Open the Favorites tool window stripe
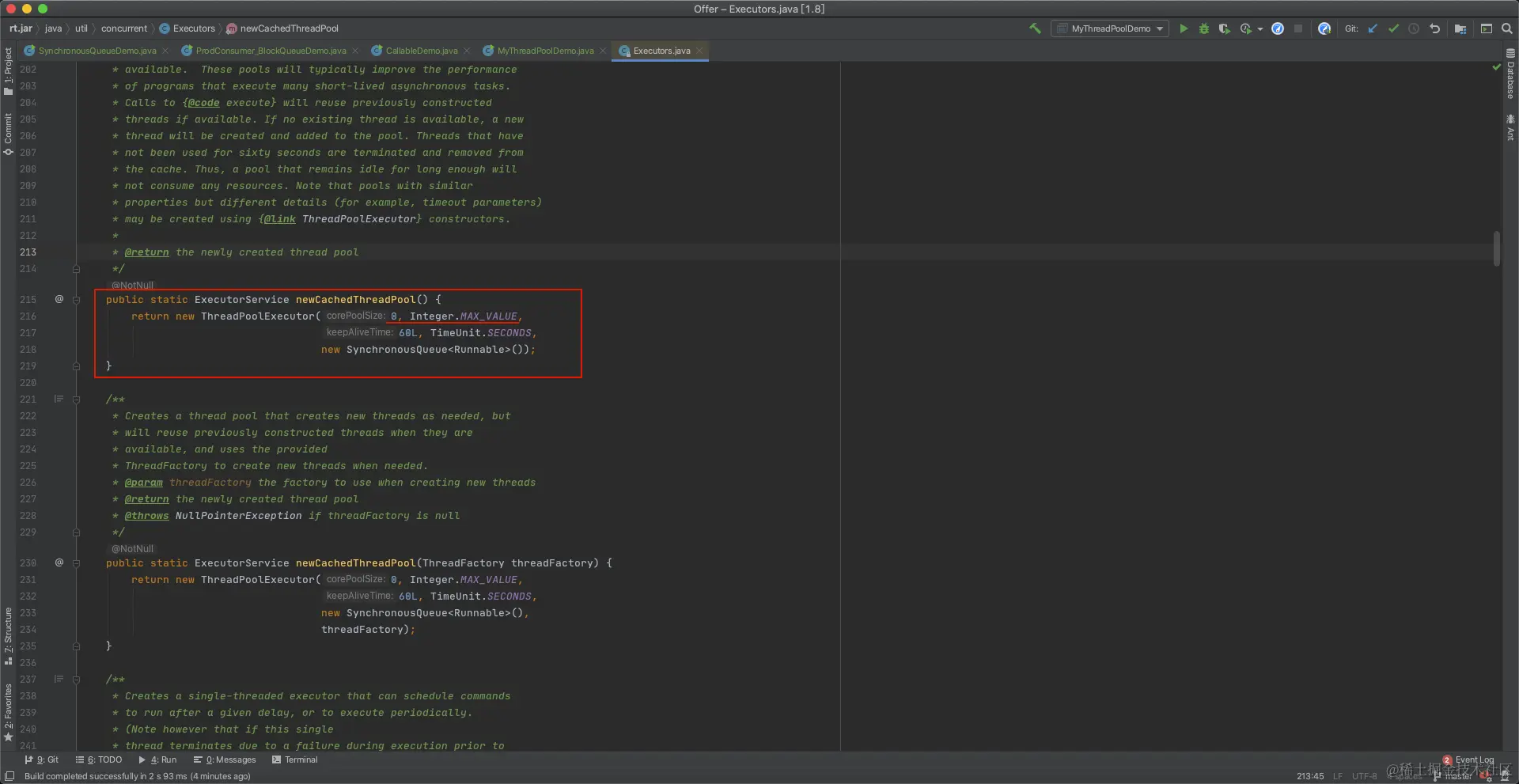Viewport: 1519px width, 784px height. (x=8, y=712)
